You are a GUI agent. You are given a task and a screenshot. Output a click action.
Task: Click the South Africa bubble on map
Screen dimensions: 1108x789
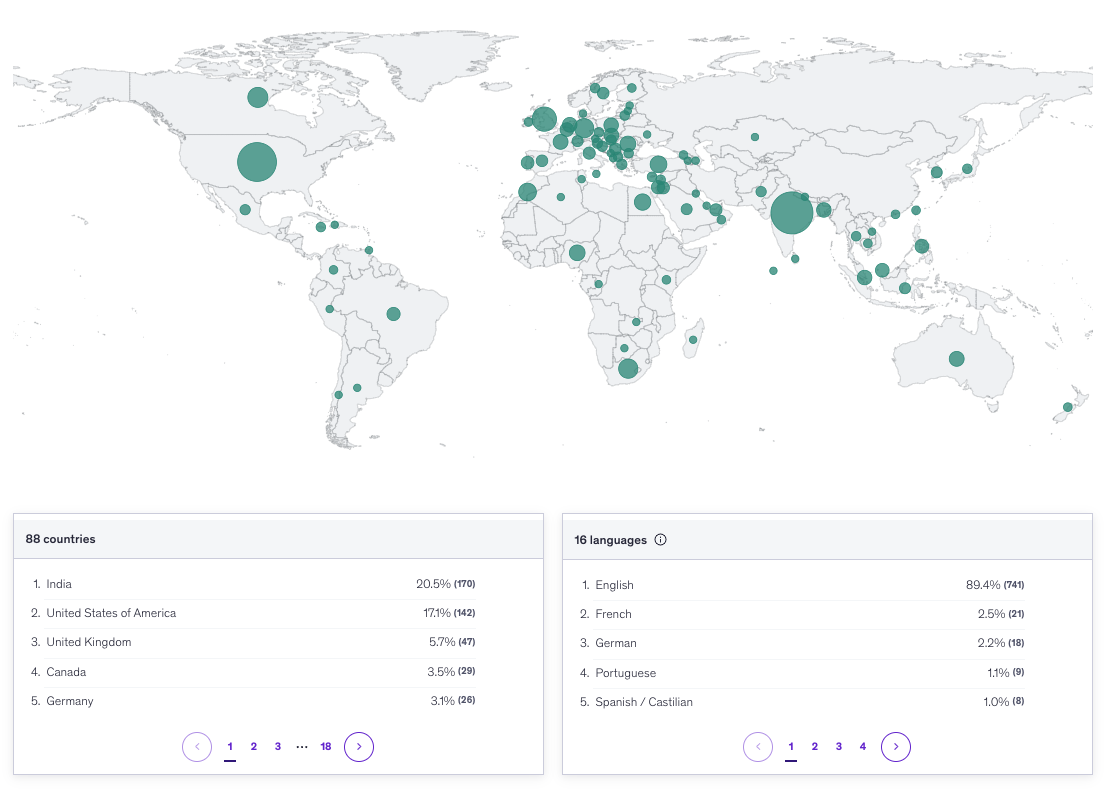click(x=628, y=368)
